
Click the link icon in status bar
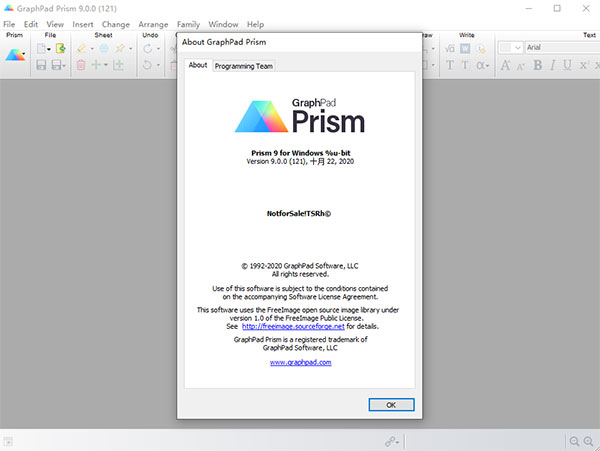[391, 441]
